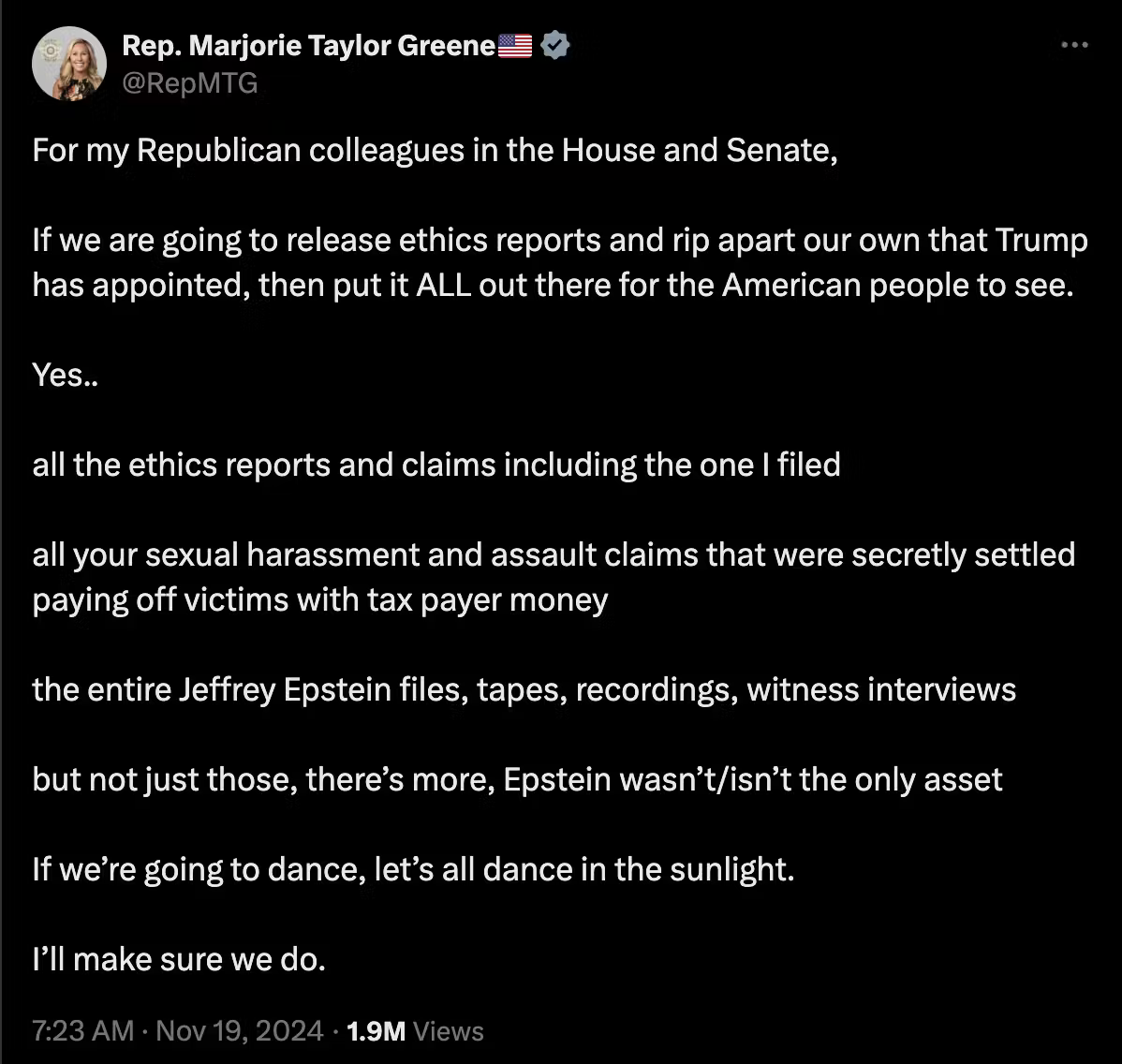1122x1064 pixels.
Task: Click the @RepMTG handle
Action: click(189, 83)
